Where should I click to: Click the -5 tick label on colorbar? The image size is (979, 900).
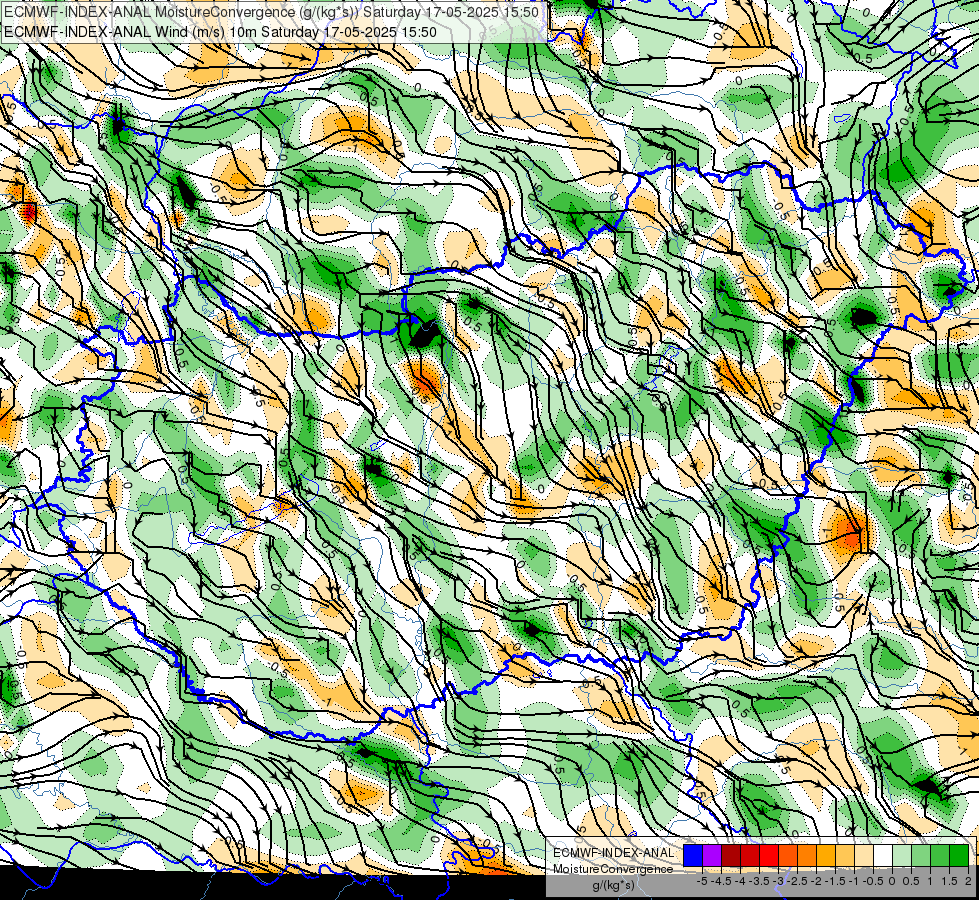(x=702, y=881)
